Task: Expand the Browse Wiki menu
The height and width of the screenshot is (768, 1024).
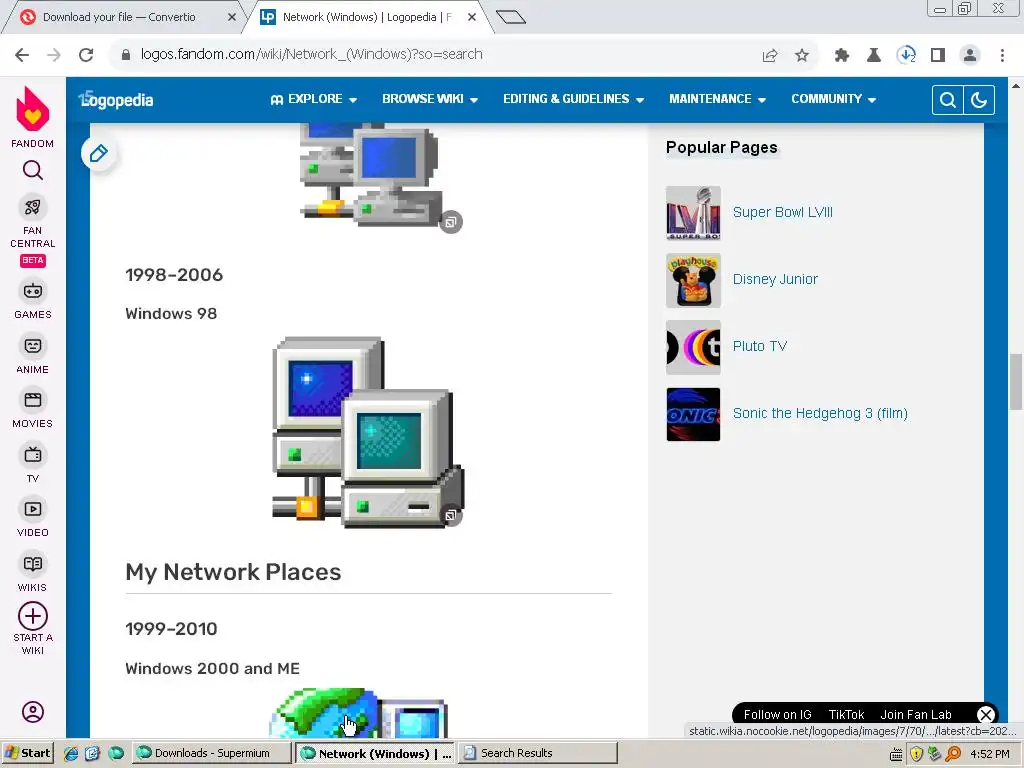Action: pos(430,99)
